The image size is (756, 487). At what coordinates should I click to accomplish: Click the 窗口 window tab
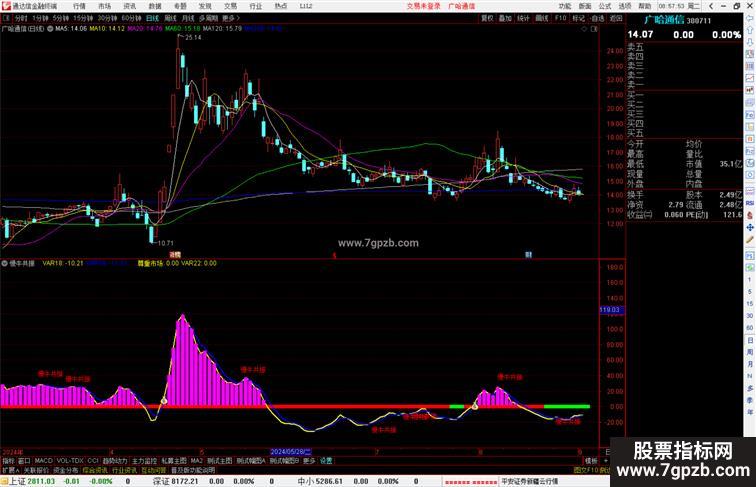24,461
